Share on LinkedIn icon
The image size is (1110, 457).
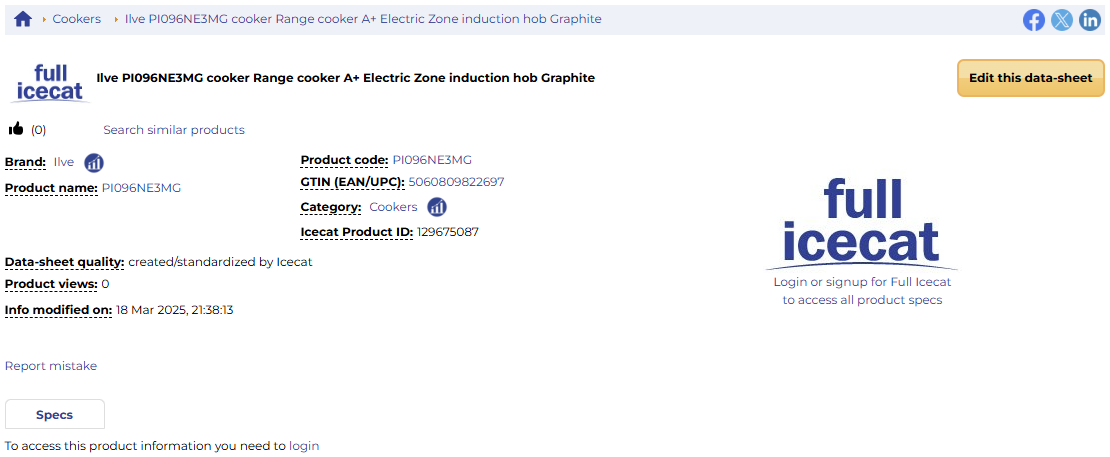pos(1089,20)
